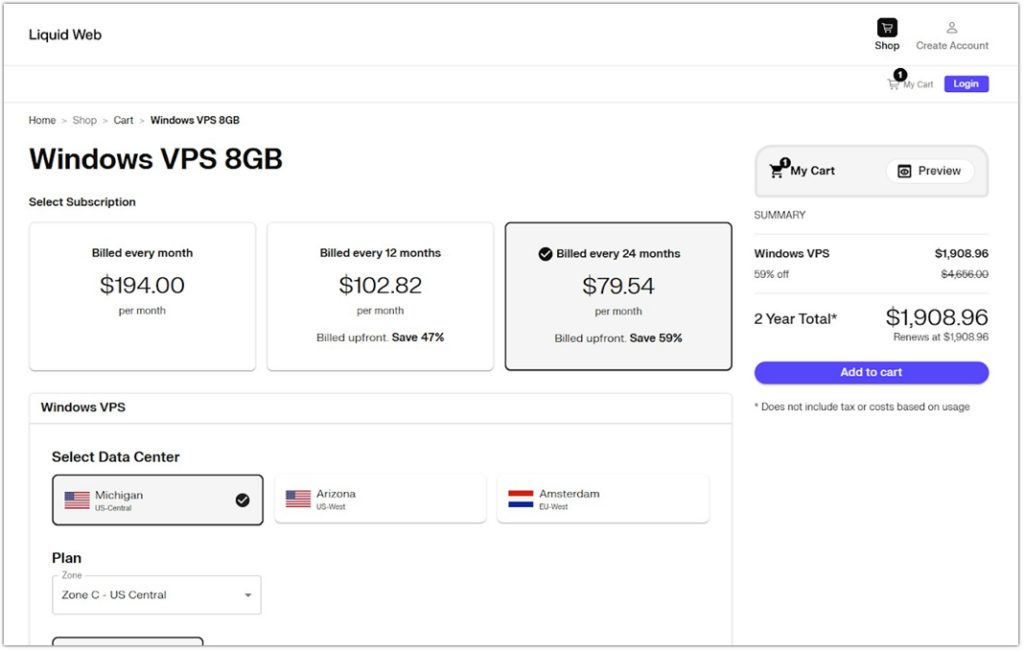Click the Liquid Web logo text

(65, 35)
